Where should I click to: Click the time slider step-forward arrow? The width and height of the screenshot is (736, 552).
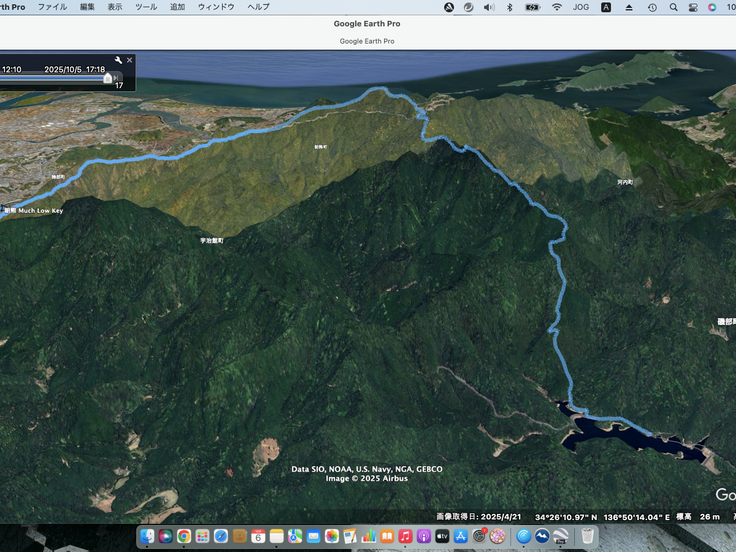click(x=118, y=76)
